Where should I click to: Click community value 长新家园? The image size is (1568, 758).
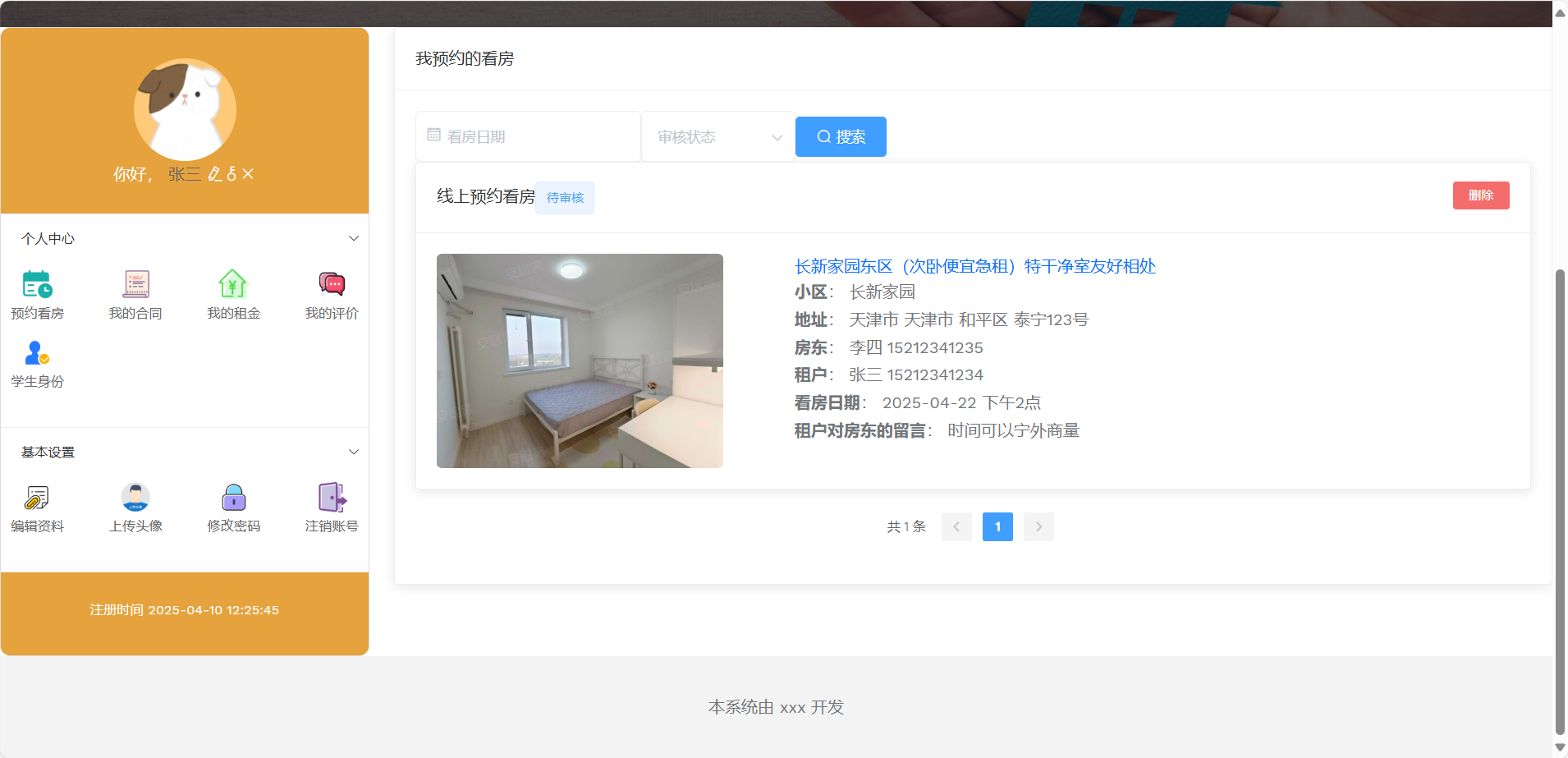[x=882, y=292]
